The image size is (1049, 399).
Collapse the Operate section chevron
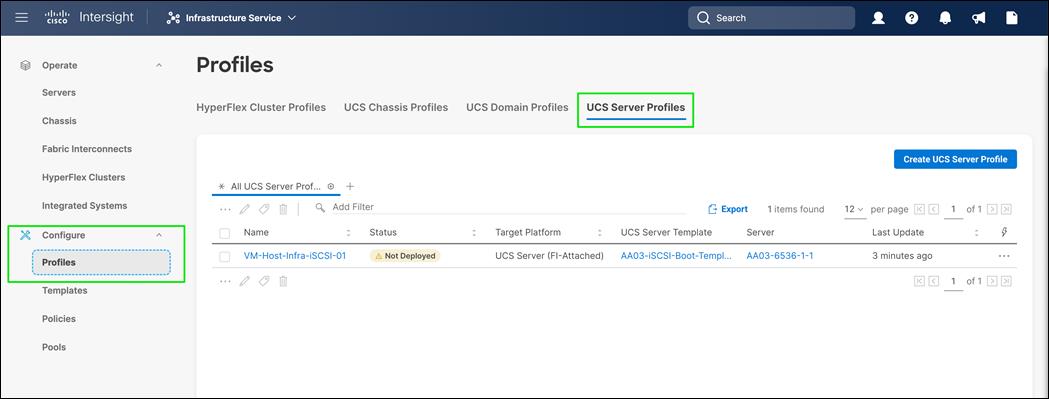(159, 66)
